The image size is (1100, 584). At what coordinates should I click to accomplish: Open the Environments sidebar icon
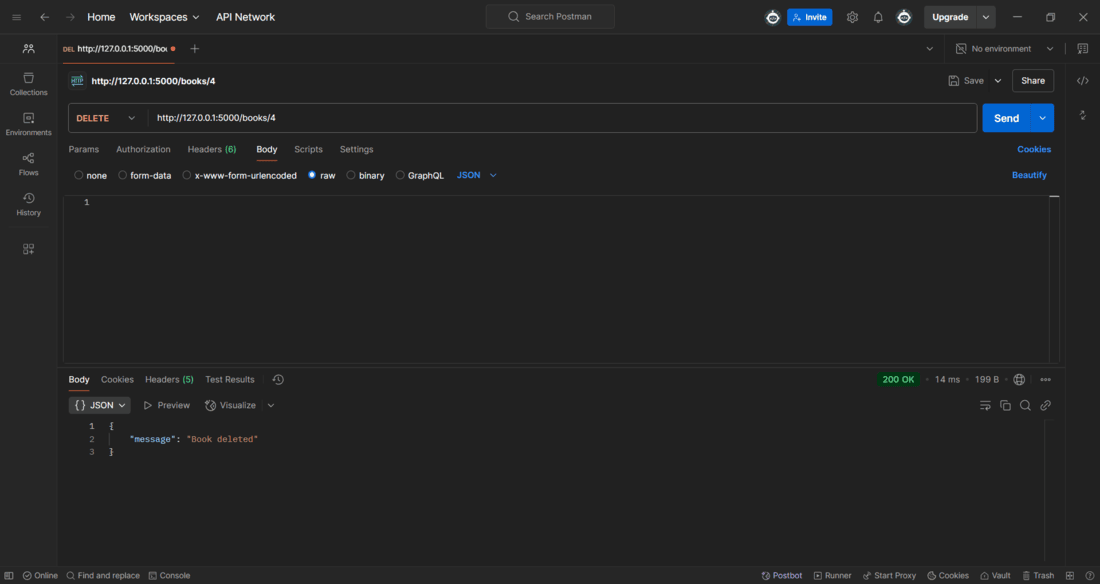coord(28,124)
